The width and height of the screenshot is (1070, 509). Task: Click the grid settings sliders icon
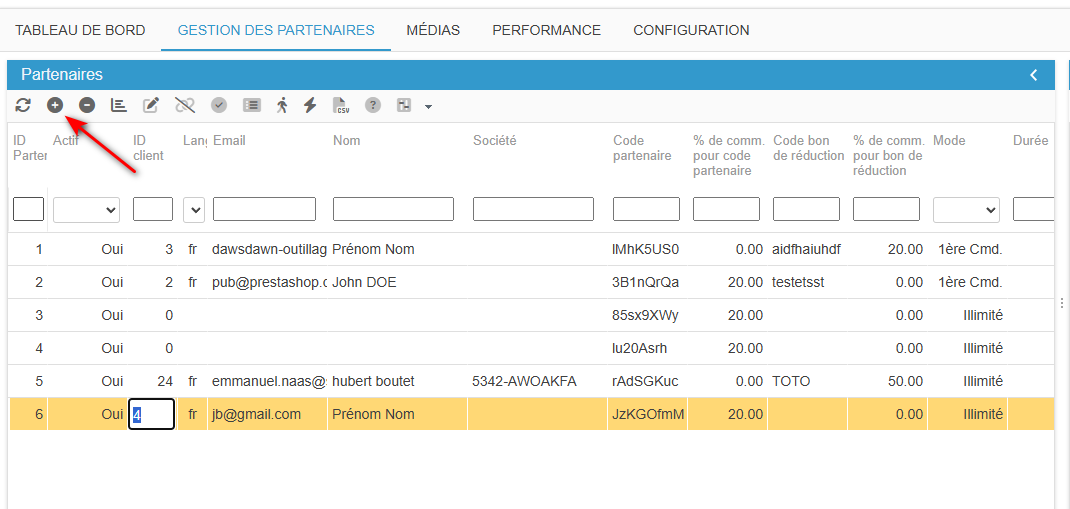point(404,105)
